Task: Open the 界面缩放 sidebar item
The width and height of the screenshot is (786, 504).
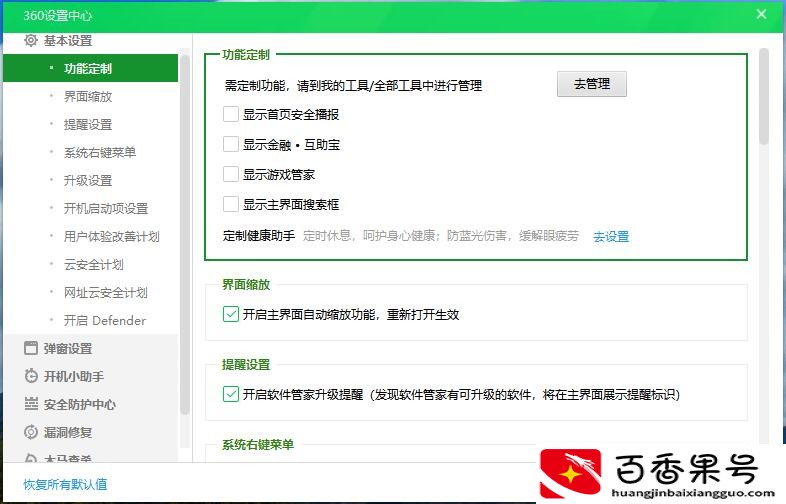Action: click(88, 96)
